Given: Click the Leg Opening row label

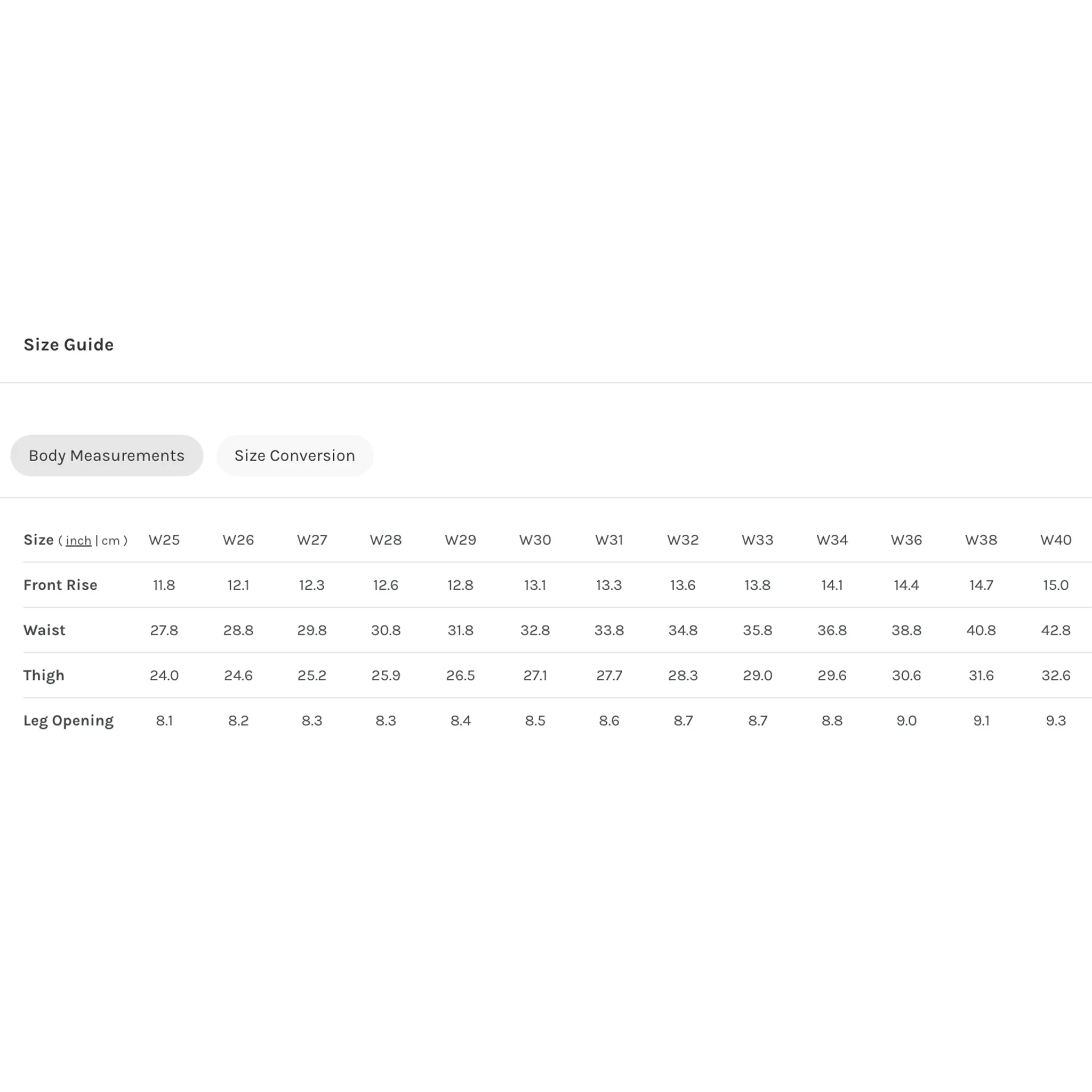Looking at the screenshot, I should point(68,721).
